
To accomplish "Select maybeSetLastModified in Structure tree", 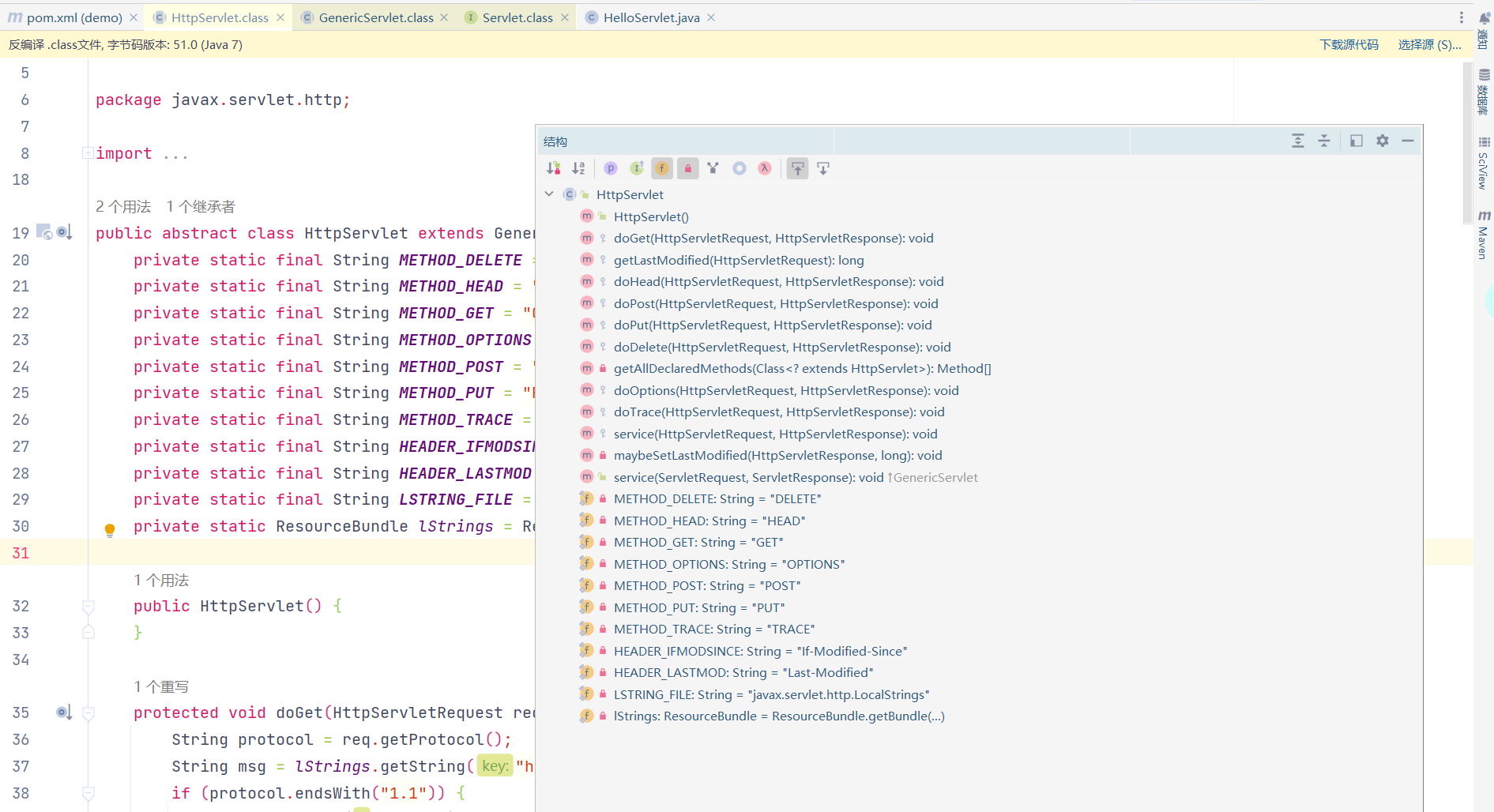I will click(777, 455).
